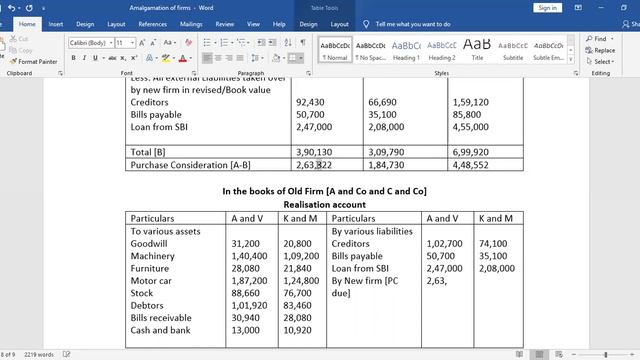Apply the yellow text highlight color

(165, 58)
